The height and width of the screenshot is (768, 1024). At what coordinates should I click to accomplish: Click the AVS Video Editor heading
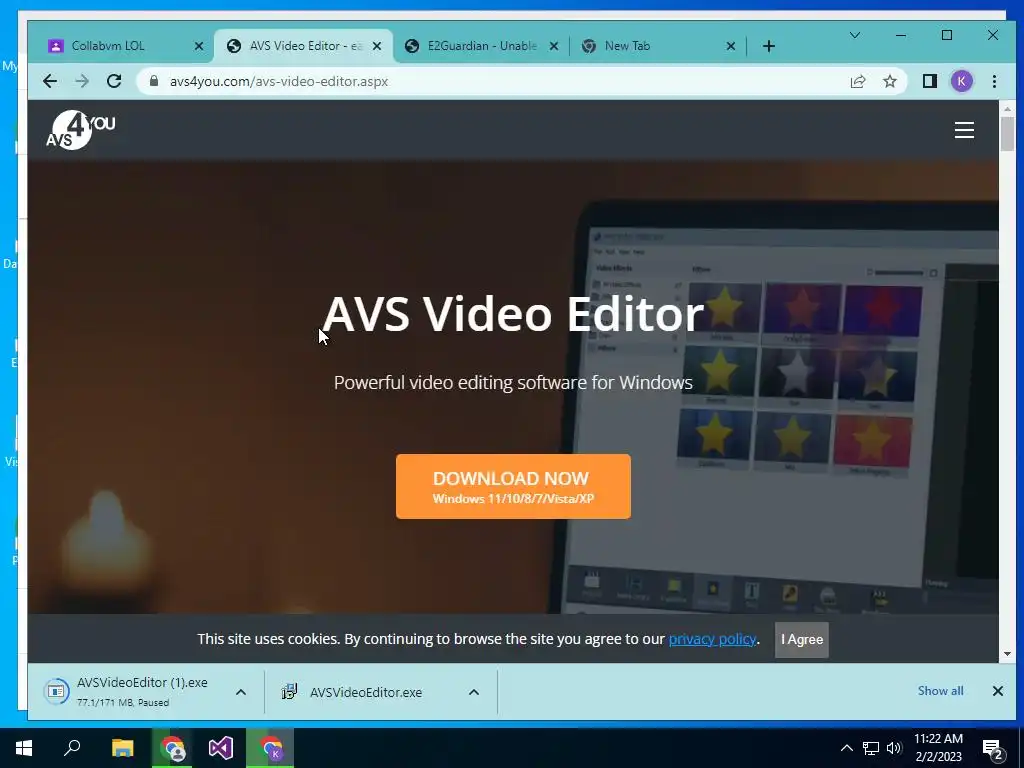[513, 314]
